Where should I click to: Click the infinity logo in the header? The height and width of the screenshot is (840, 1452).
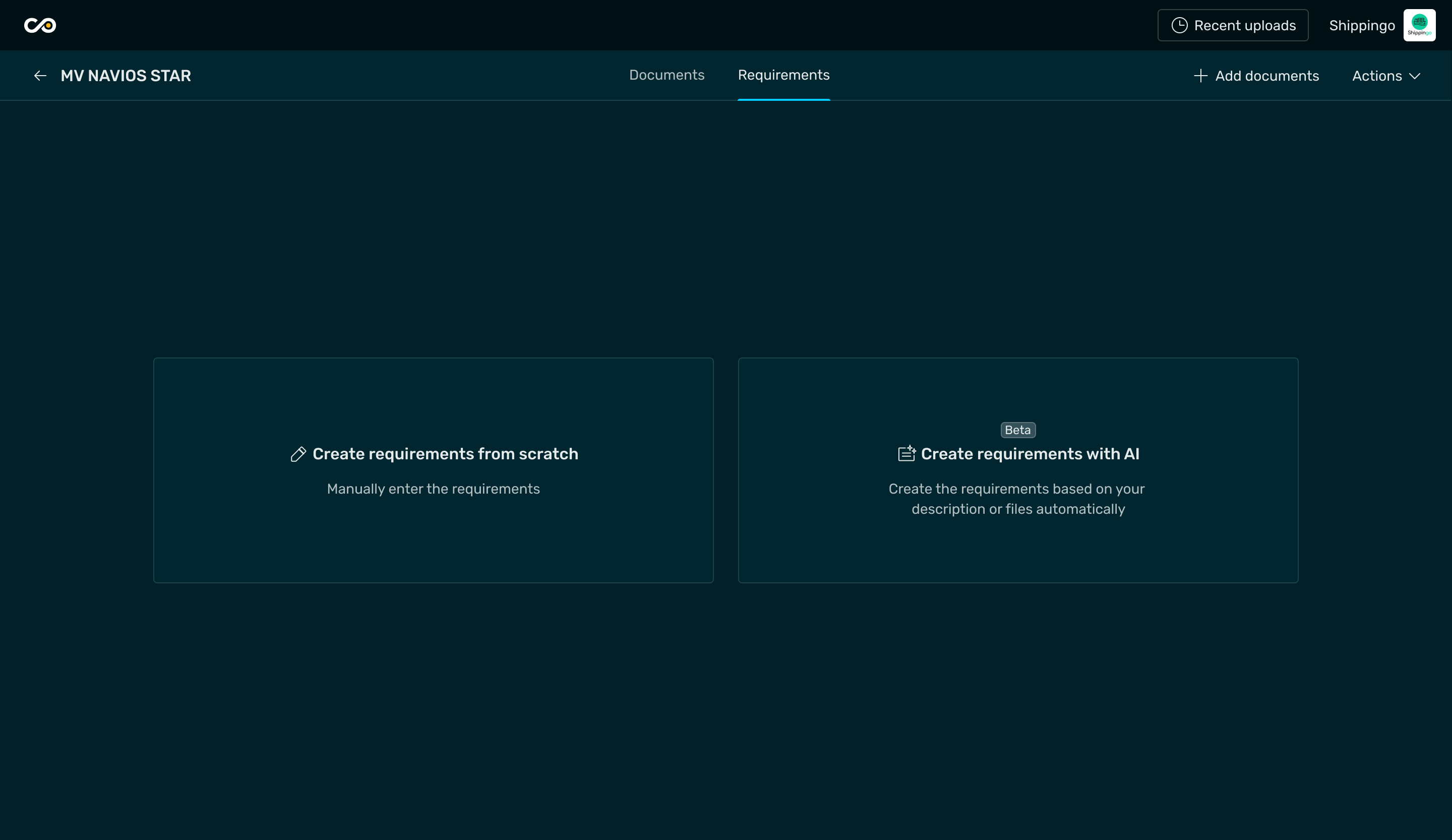pos(40,25)
